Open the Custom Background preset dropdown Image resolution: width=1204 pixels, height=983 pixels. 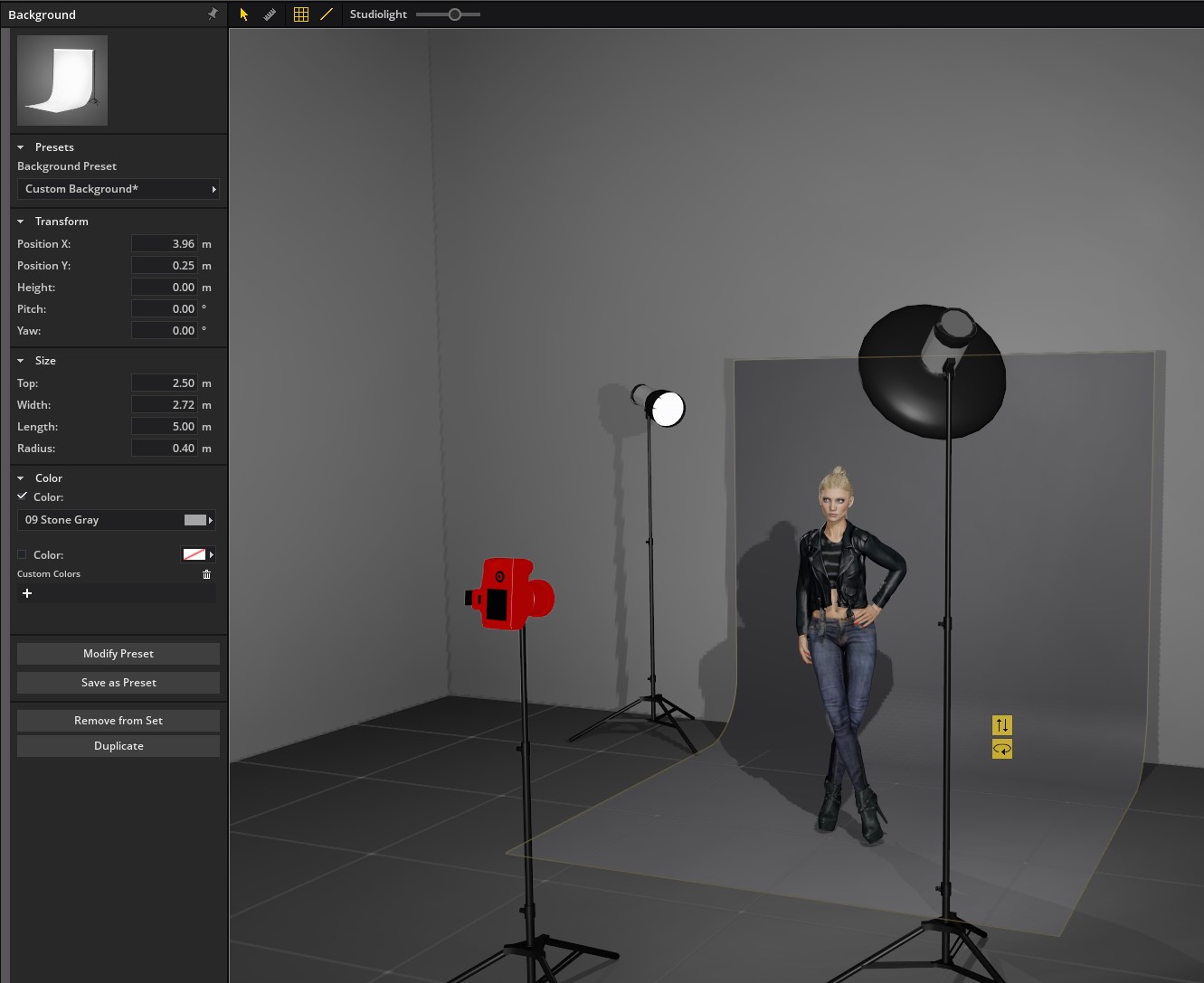point(118,189)
